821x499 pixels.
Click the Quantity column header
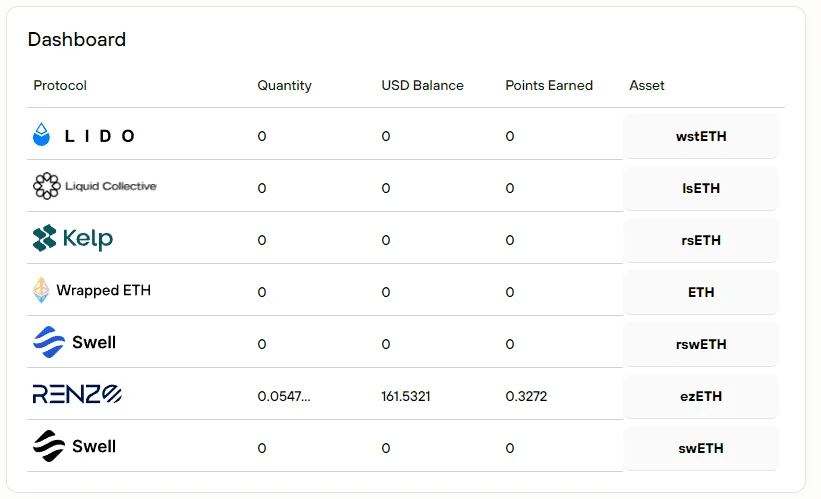tap(284, 85)
